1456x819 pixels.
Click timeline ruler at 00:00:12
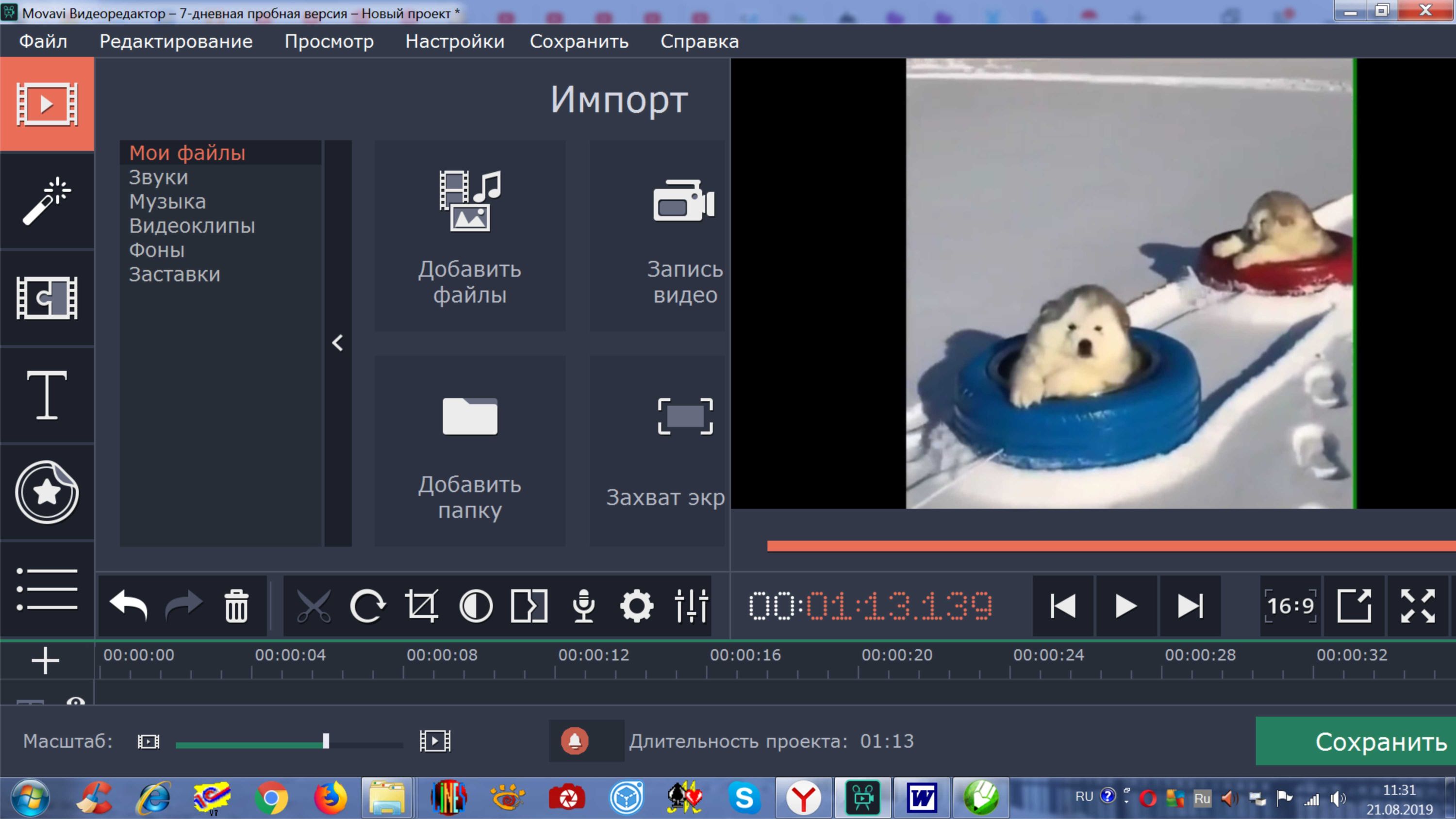pos(594,655)
